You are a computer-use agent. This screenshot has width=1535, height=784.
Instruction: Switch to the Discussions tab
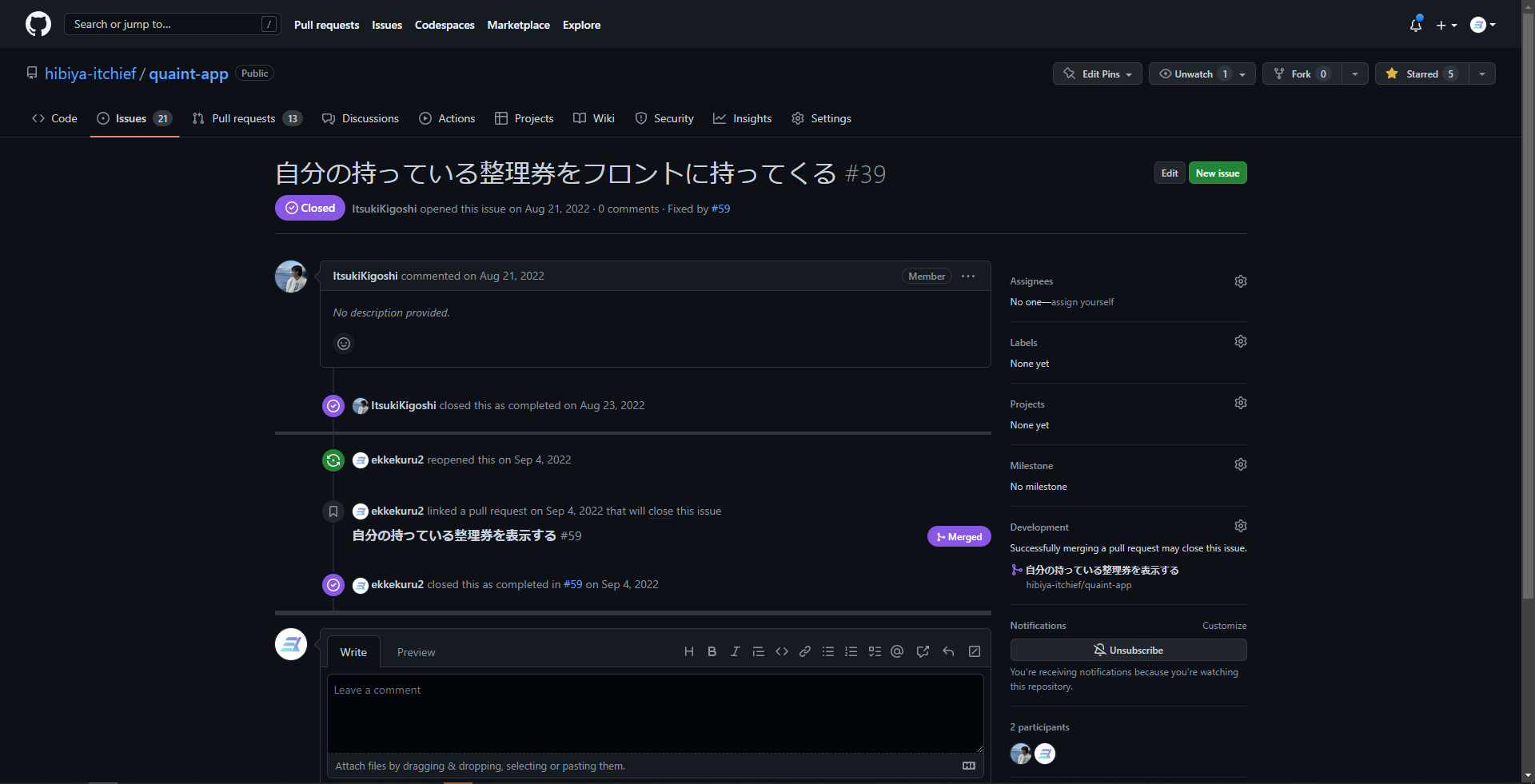click(x=360, y=118)
